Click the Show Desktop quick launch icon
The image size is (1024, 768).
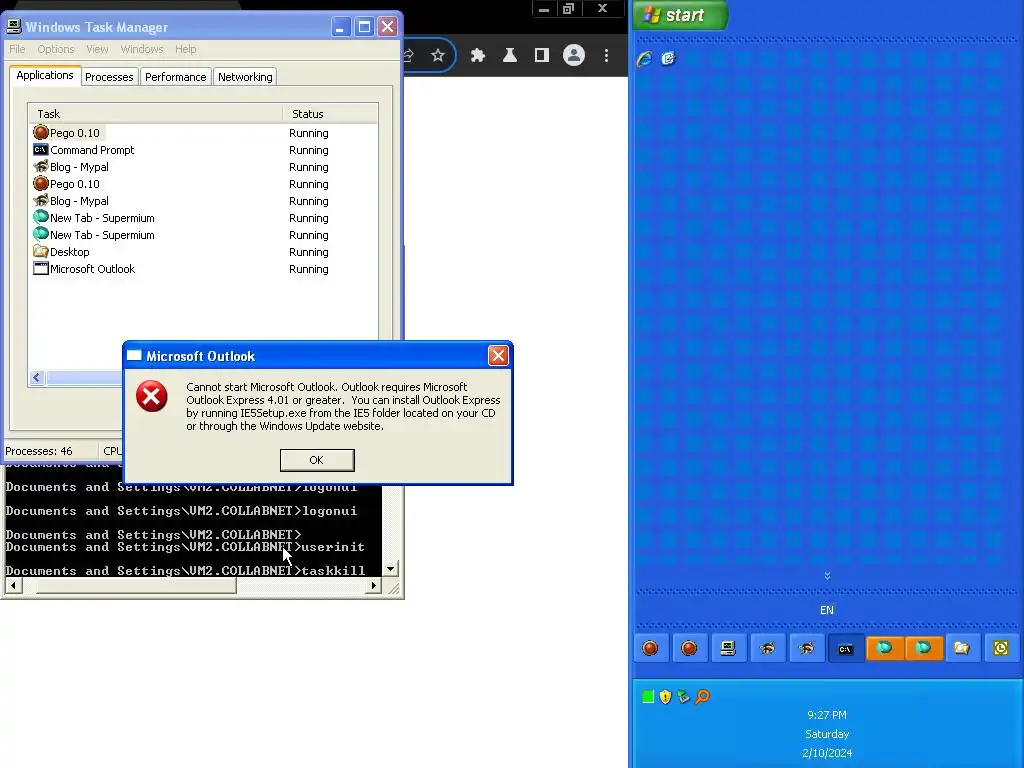click(668, 59)
